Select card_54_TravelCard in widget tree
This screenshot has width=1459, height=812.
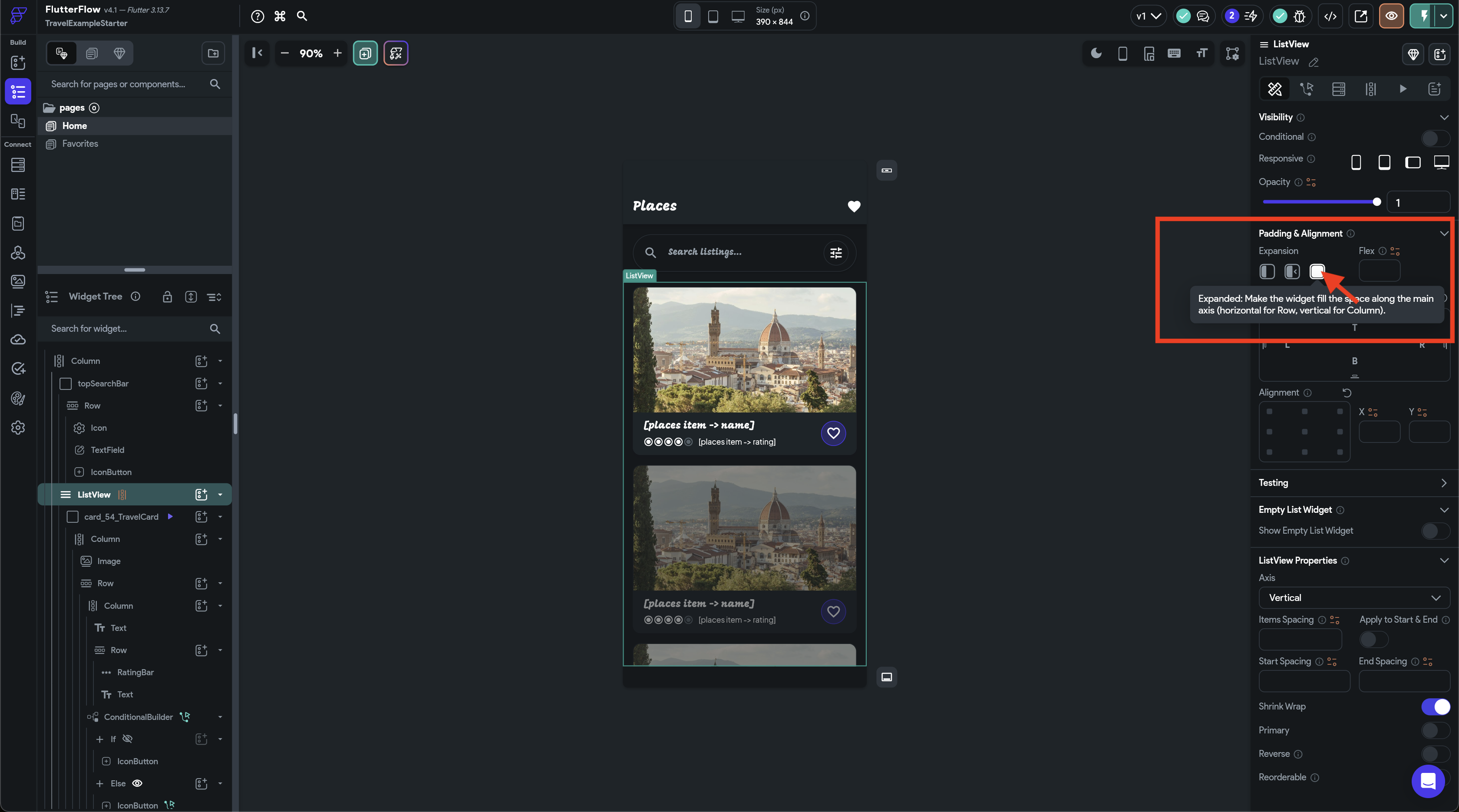[121, 516]
